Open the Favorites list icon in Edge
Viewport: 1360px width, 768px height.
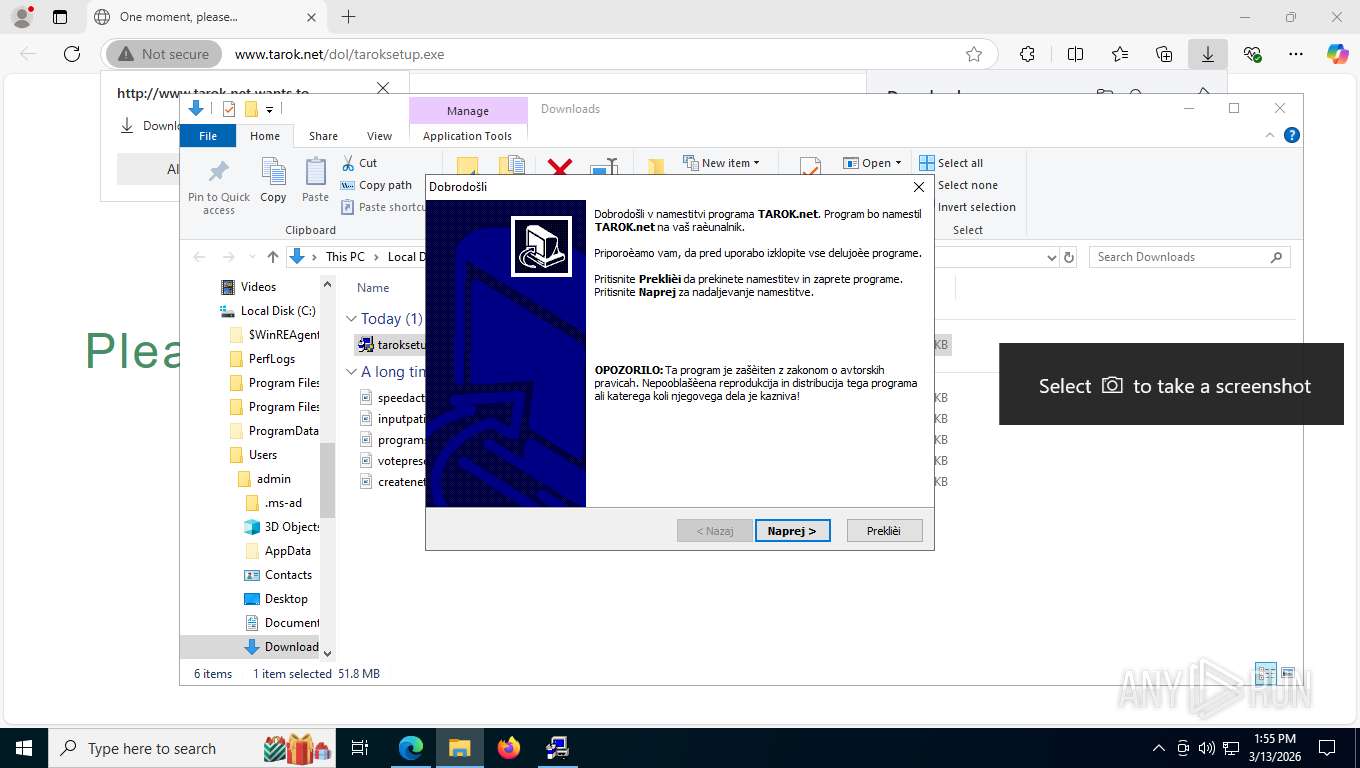tap(1120, 54)
